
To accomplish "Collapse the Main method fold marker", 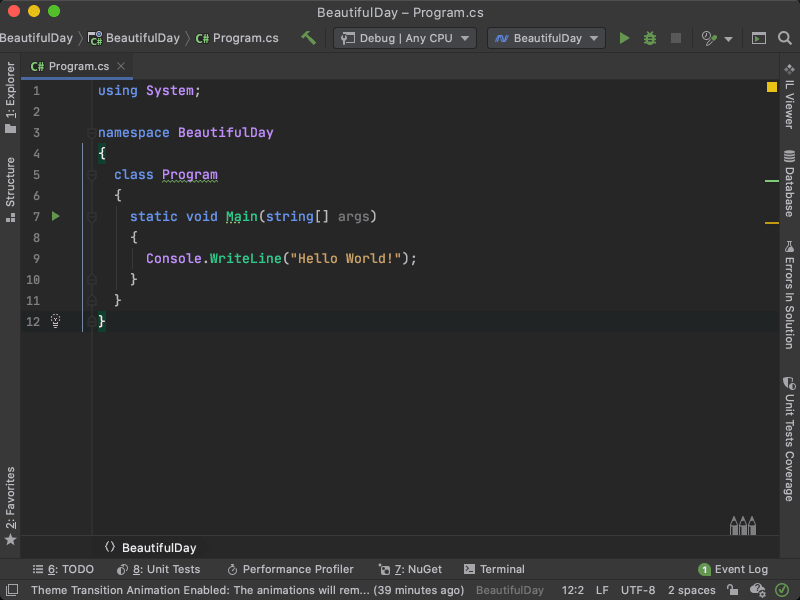I will tap(92, 217).
